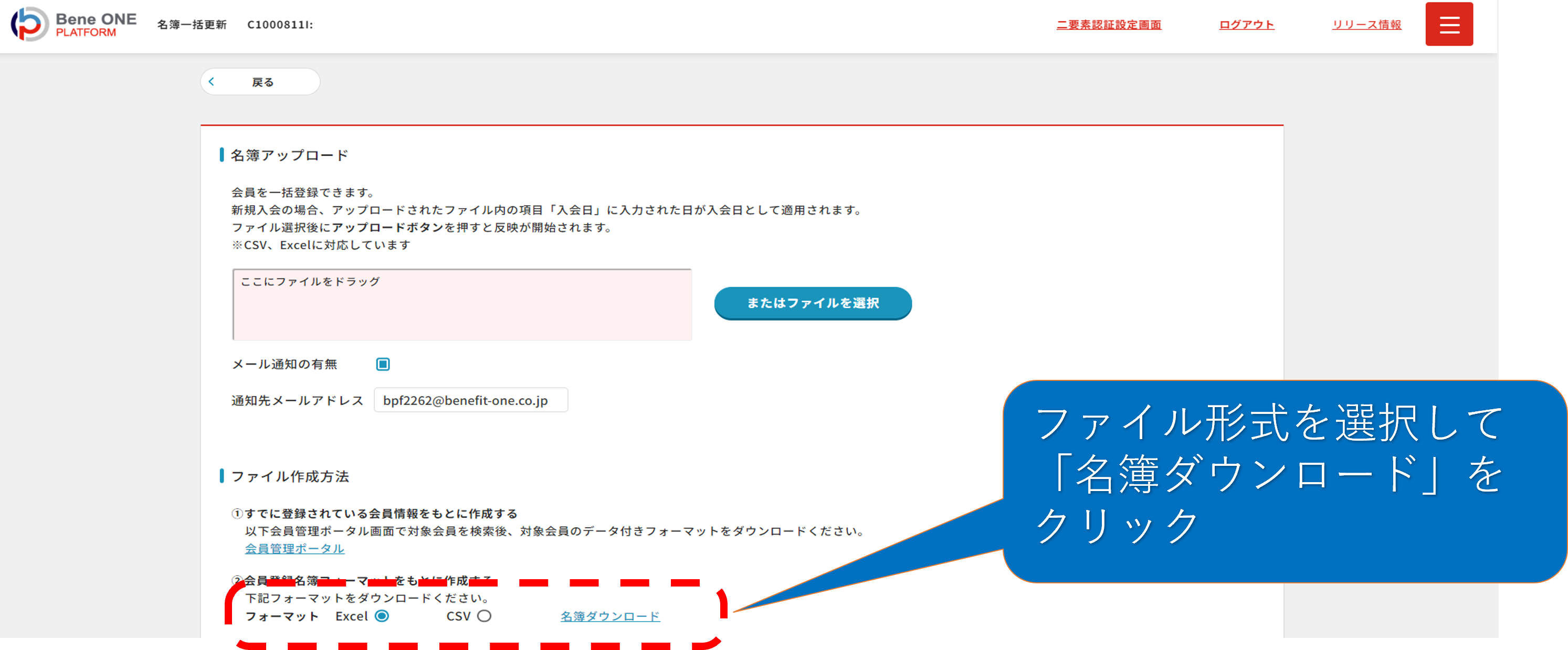Click the 名簿アップロード section heading

[x=289, y=156]
